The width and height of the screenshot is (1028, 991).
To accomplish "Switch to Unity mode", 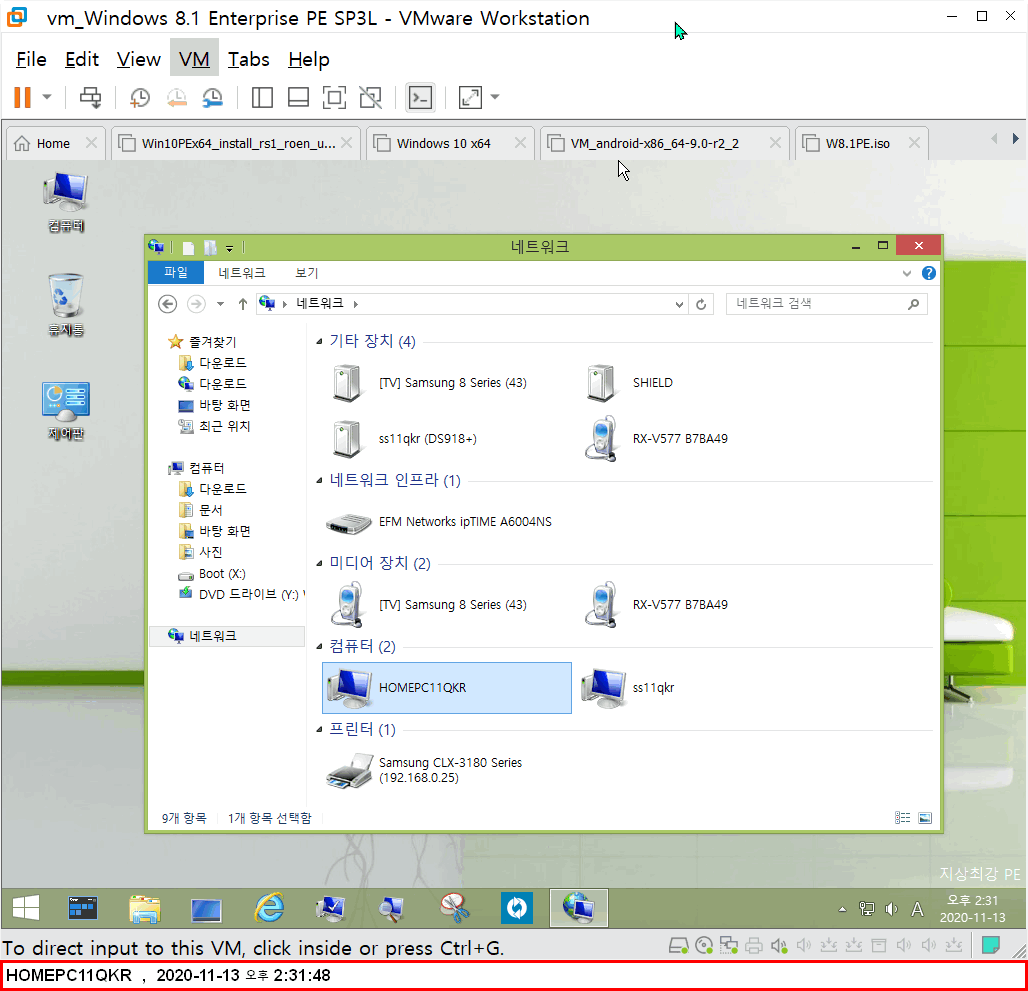I will coord(370,98).
